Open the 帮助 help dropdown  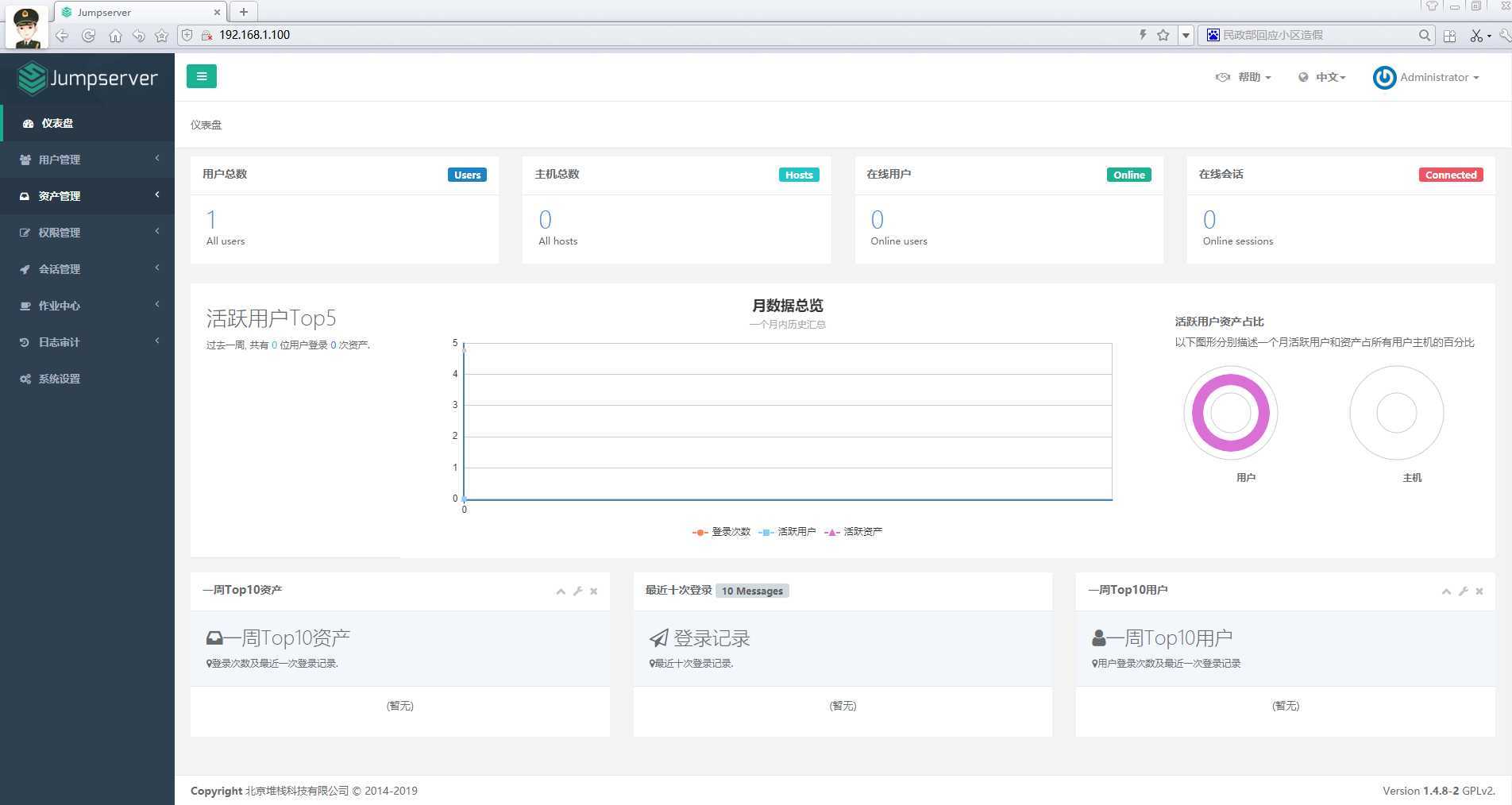click(x=1244, y=77)
